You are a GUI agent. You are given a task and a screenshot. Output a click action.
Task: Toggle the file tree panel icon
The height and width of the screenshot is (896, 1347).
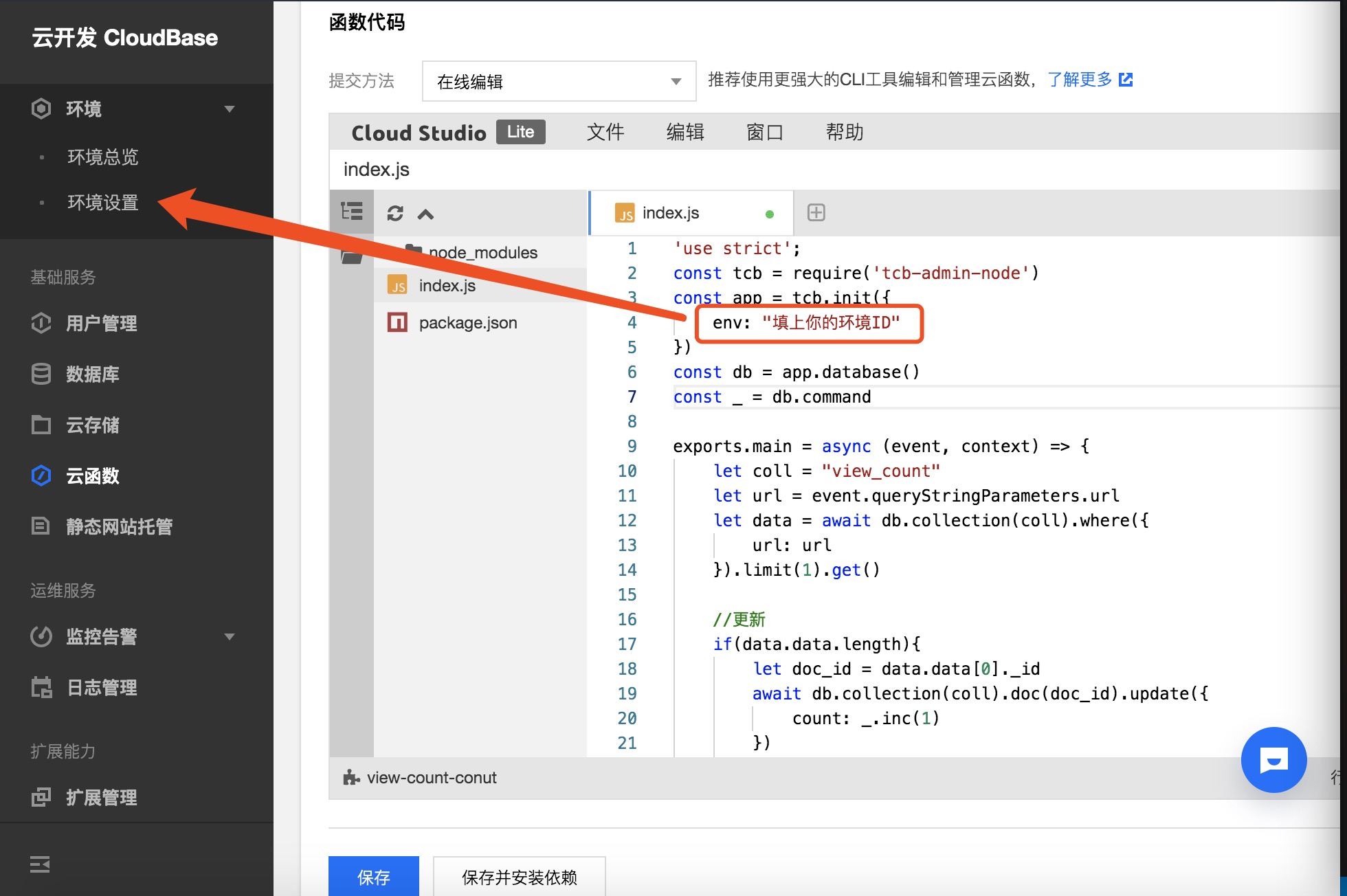click(x=352, y=212)
